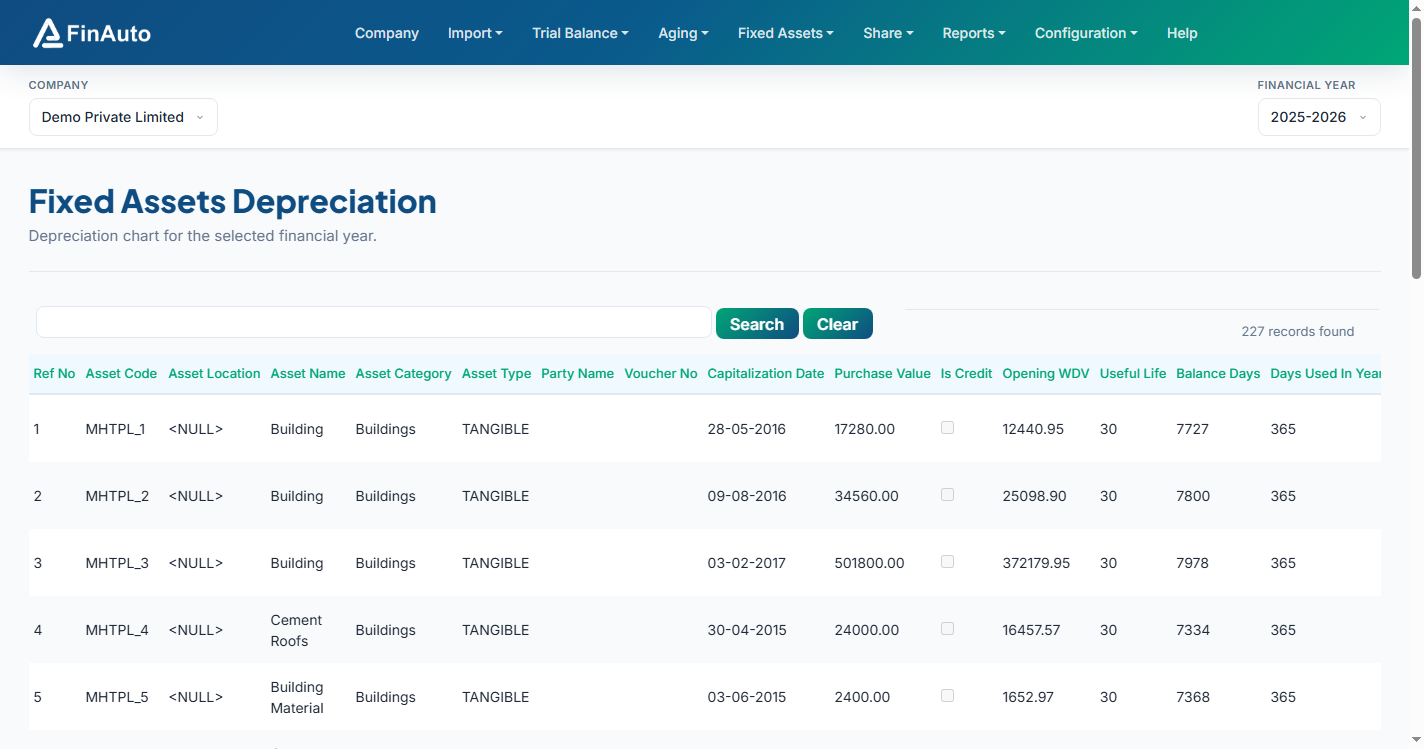Viewport: 1424px width, 749px height.
Task: Open the Fixed Assets menu
Action: point(786,33)
